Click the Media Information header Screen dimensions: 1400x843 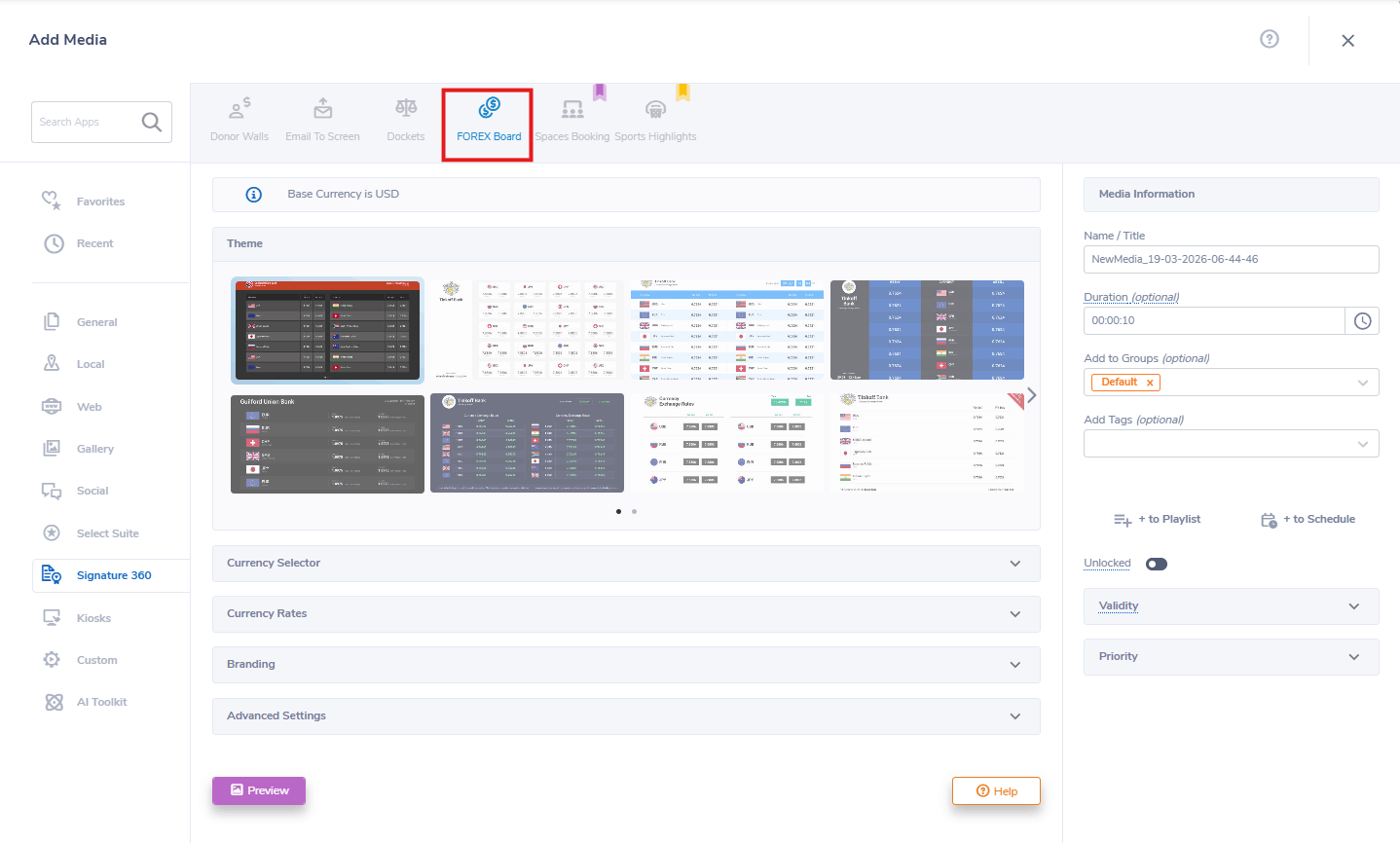click(1232, 195)
